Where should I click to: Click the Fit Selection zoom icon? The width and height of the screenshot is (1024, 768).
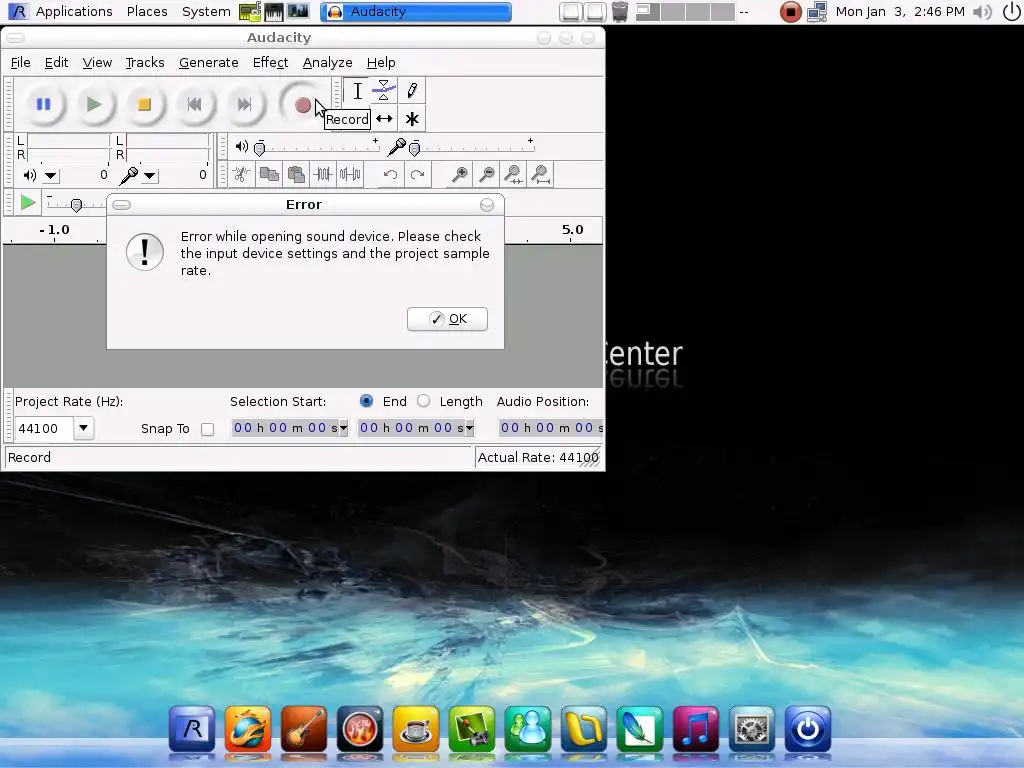tap(514, 174)
